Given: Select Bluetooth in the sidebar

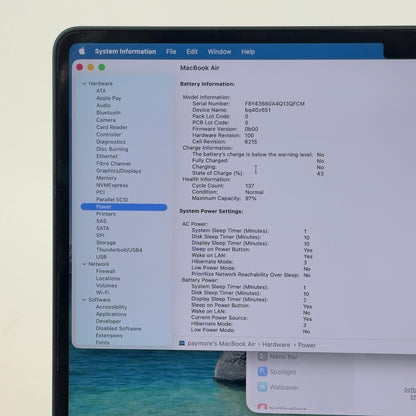Looking at the screenshot, I should (108, 113).
